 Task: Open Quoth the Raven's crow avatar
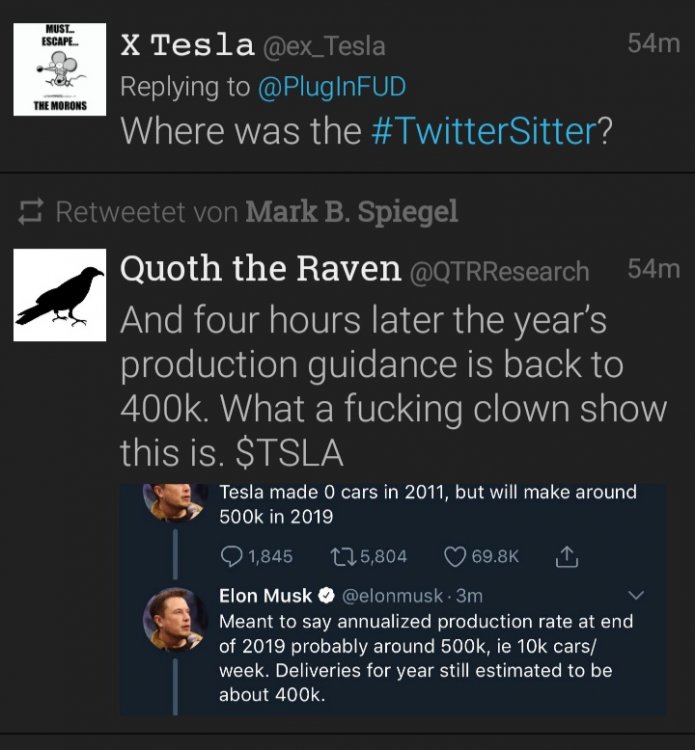61,298
